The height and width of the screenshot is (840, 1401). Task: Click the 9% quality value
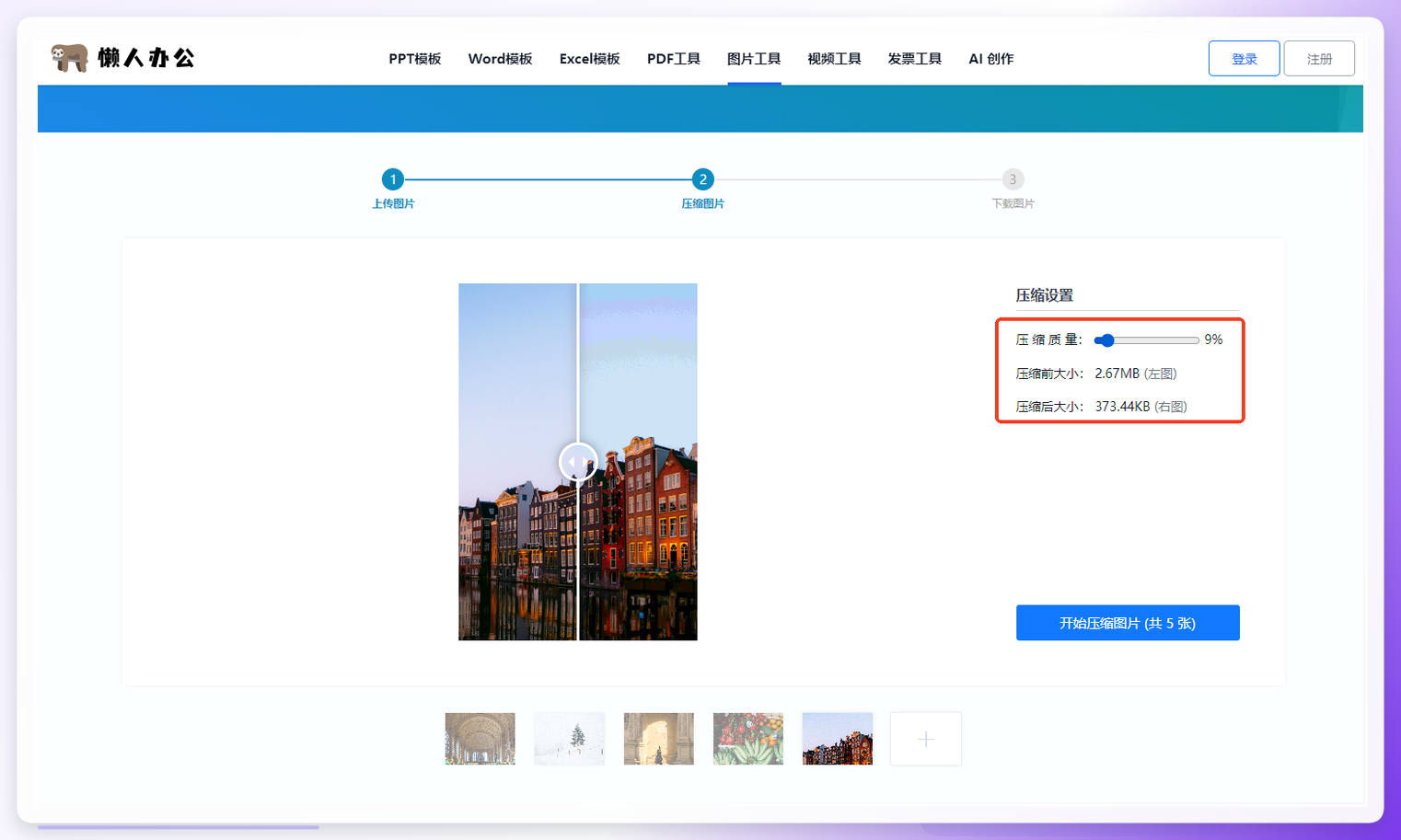click(1213, 339)
